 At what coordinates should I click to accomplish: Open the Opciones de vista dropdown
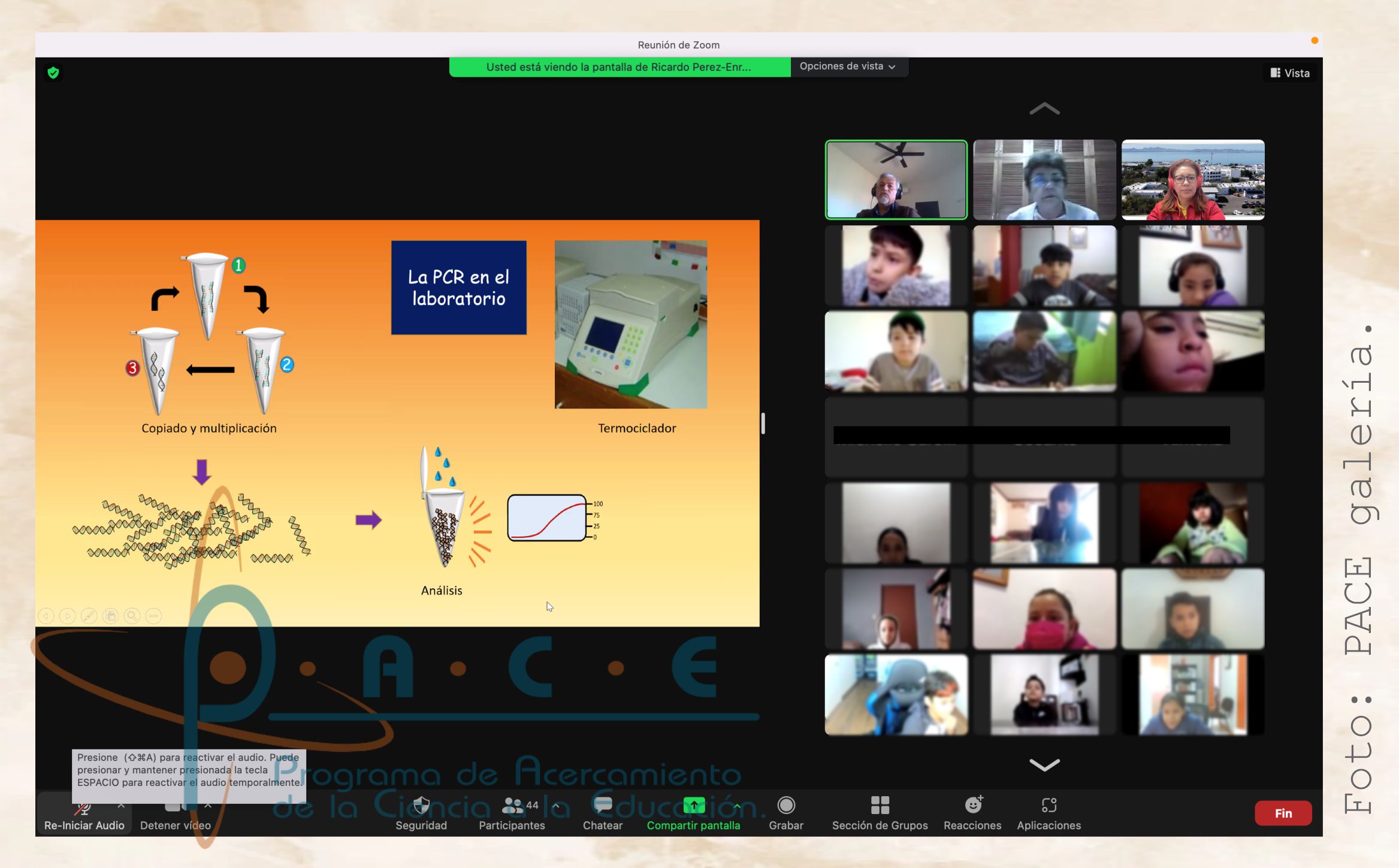tap(848, 66)
